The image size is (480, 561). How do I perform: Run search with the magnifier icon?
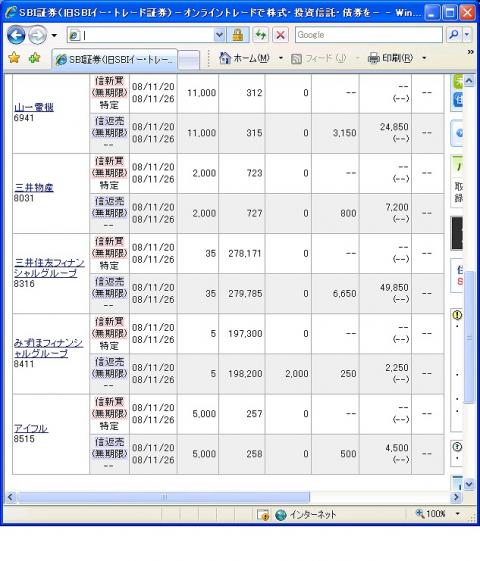pos(454,35)
